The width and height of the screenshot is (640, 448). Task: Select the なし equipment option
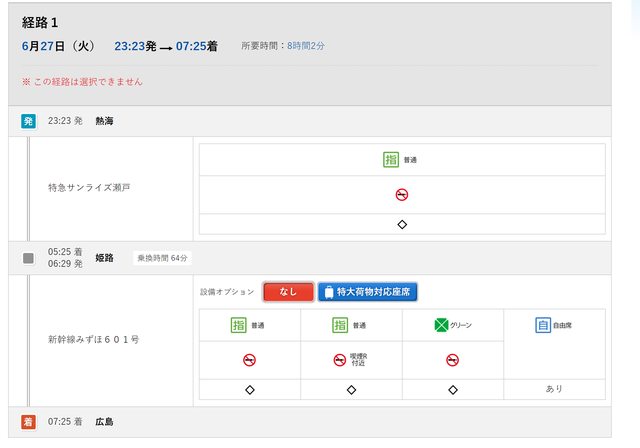click(288, 292)
